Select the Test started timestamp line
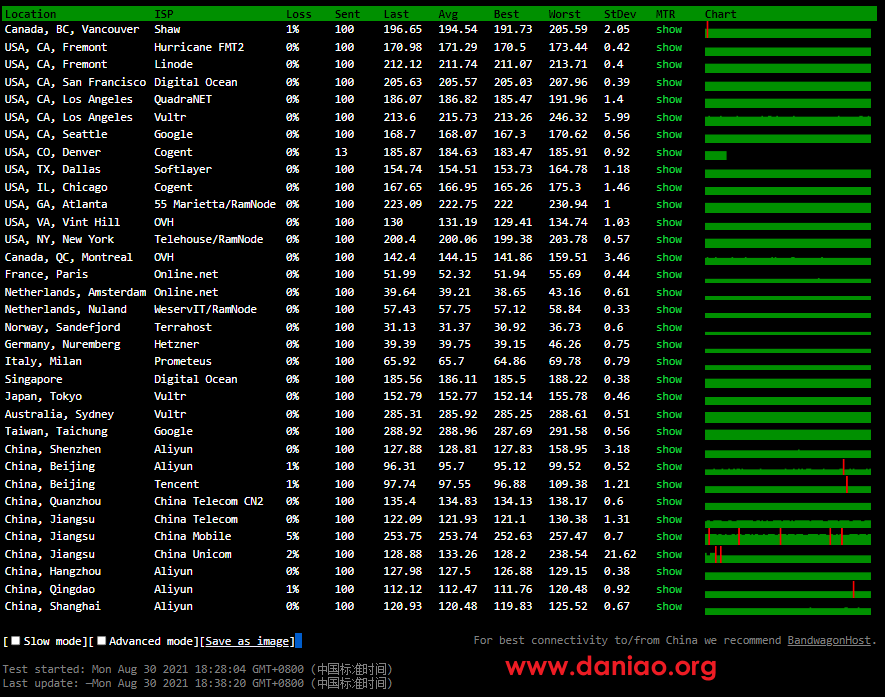This screenshot has height=697, width=885. pyautogui.click(x=197, y=669)
